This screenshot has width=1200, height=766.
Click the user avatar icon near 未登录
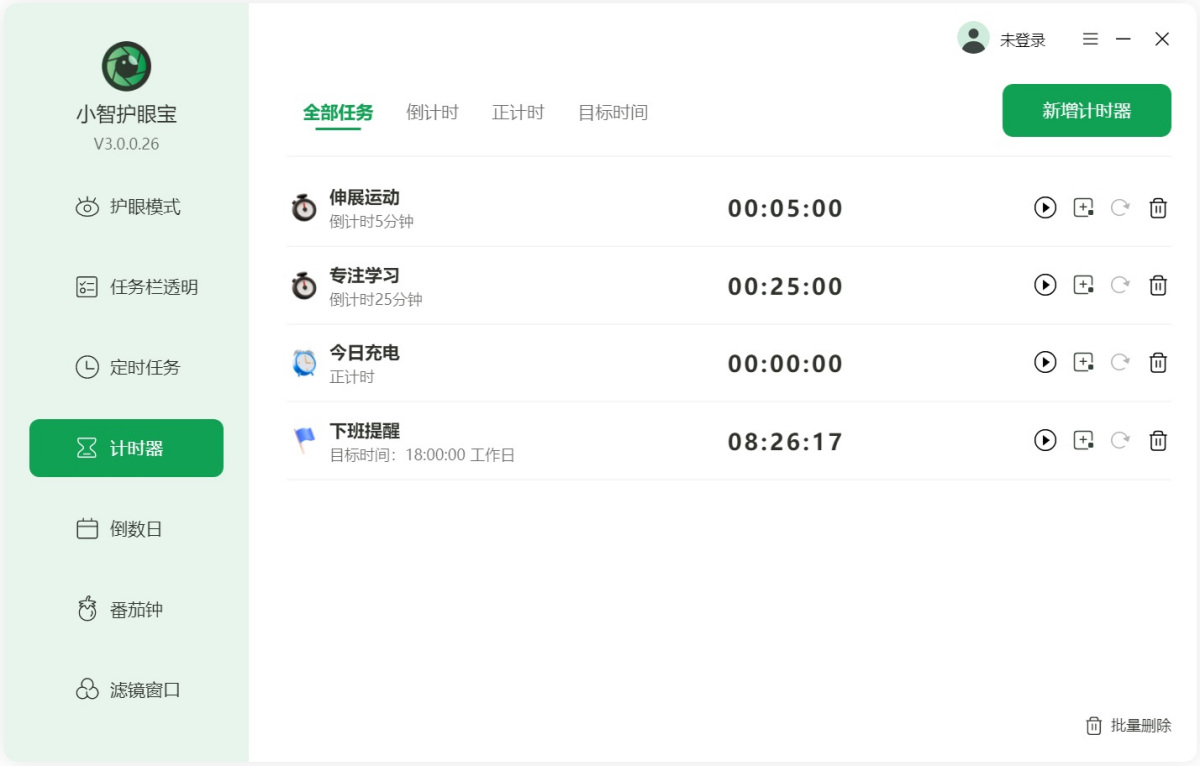tap(973, 38)
